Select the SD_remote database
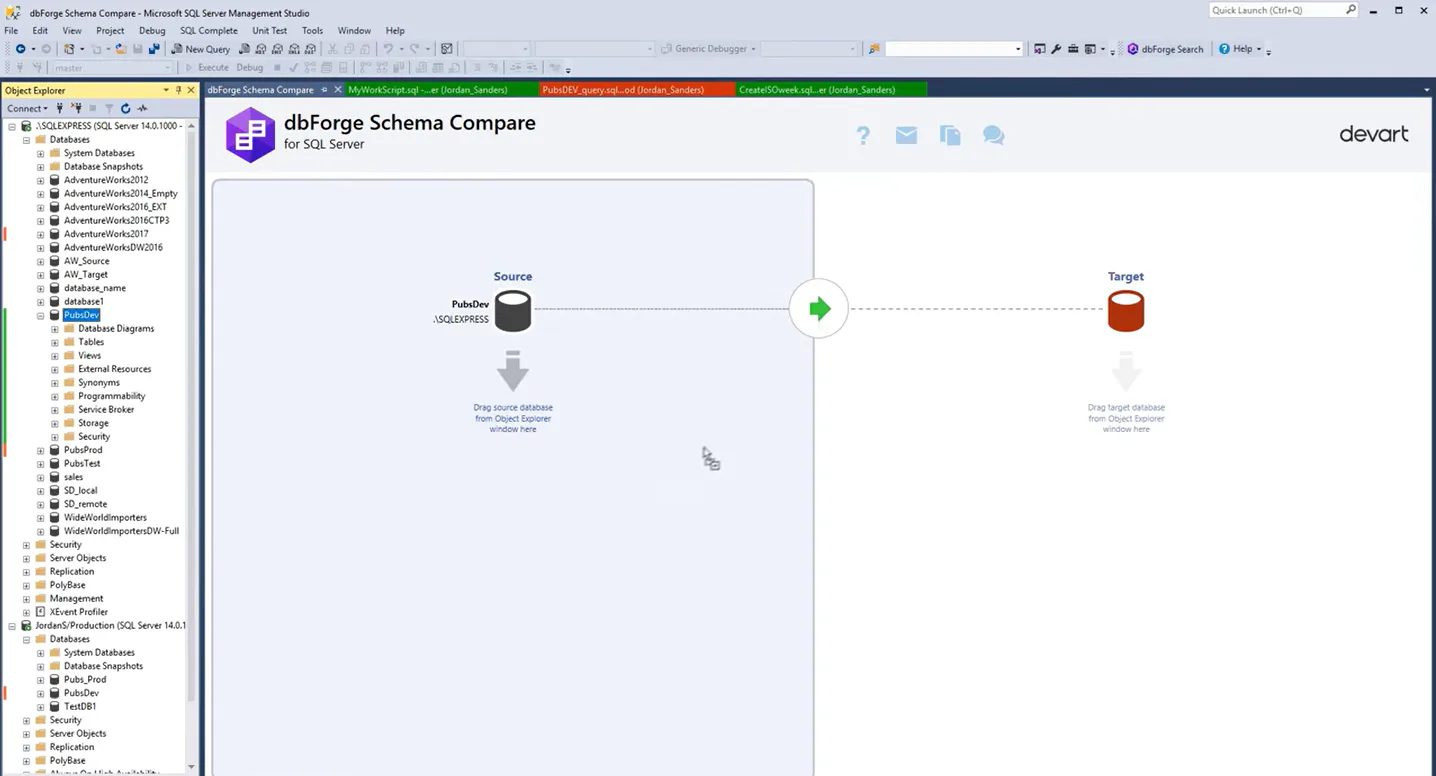The width and height of the screenshot is (1436, 776). tap(85, 504)
